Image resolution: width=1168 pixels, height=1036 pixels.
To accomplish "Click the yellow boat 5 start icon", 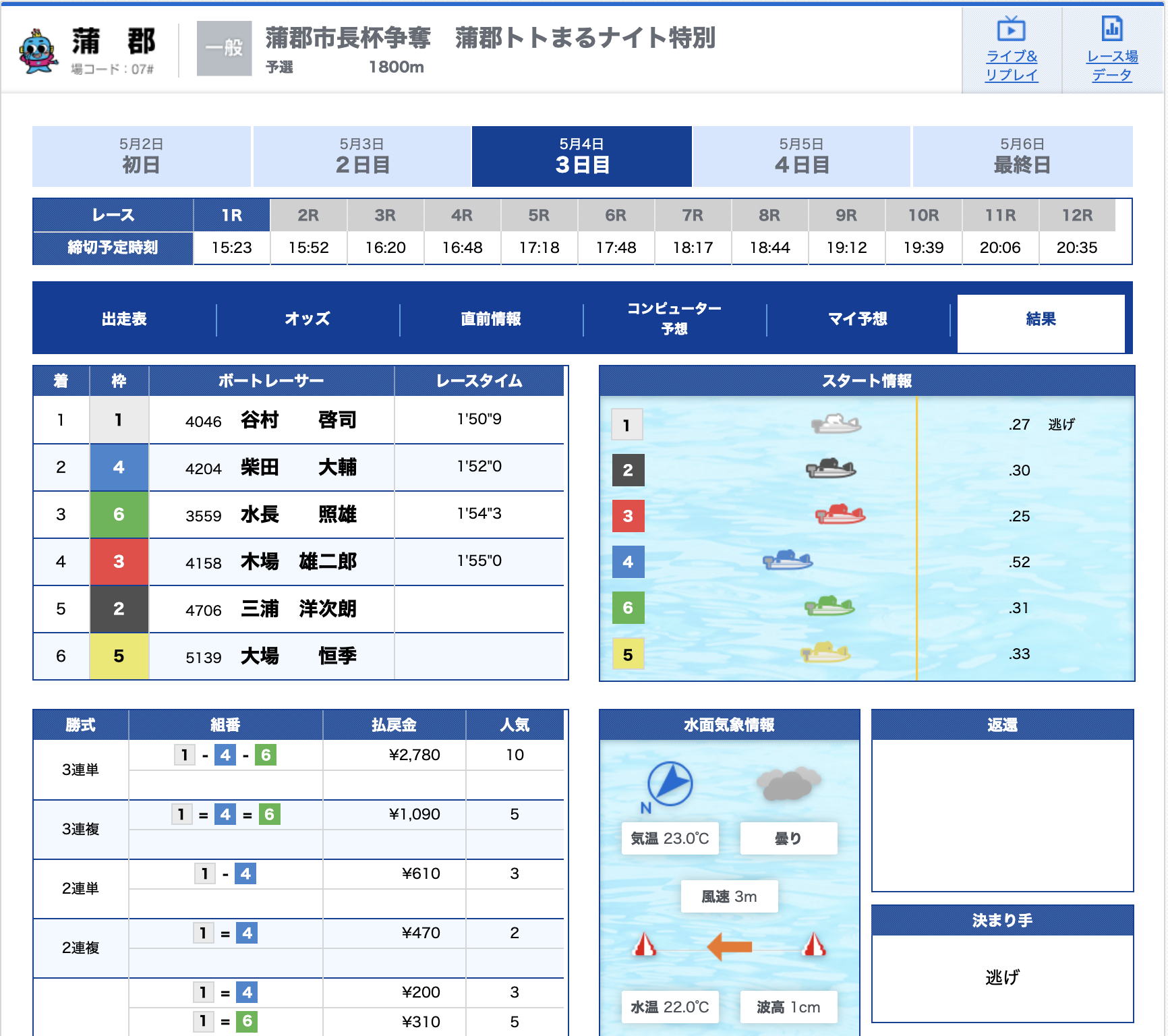I will [x=825, y=652].
